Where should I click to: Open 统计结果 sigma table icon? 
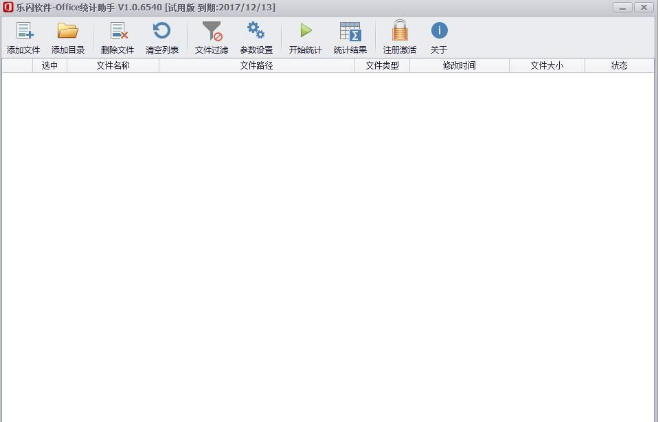point(350,31)
